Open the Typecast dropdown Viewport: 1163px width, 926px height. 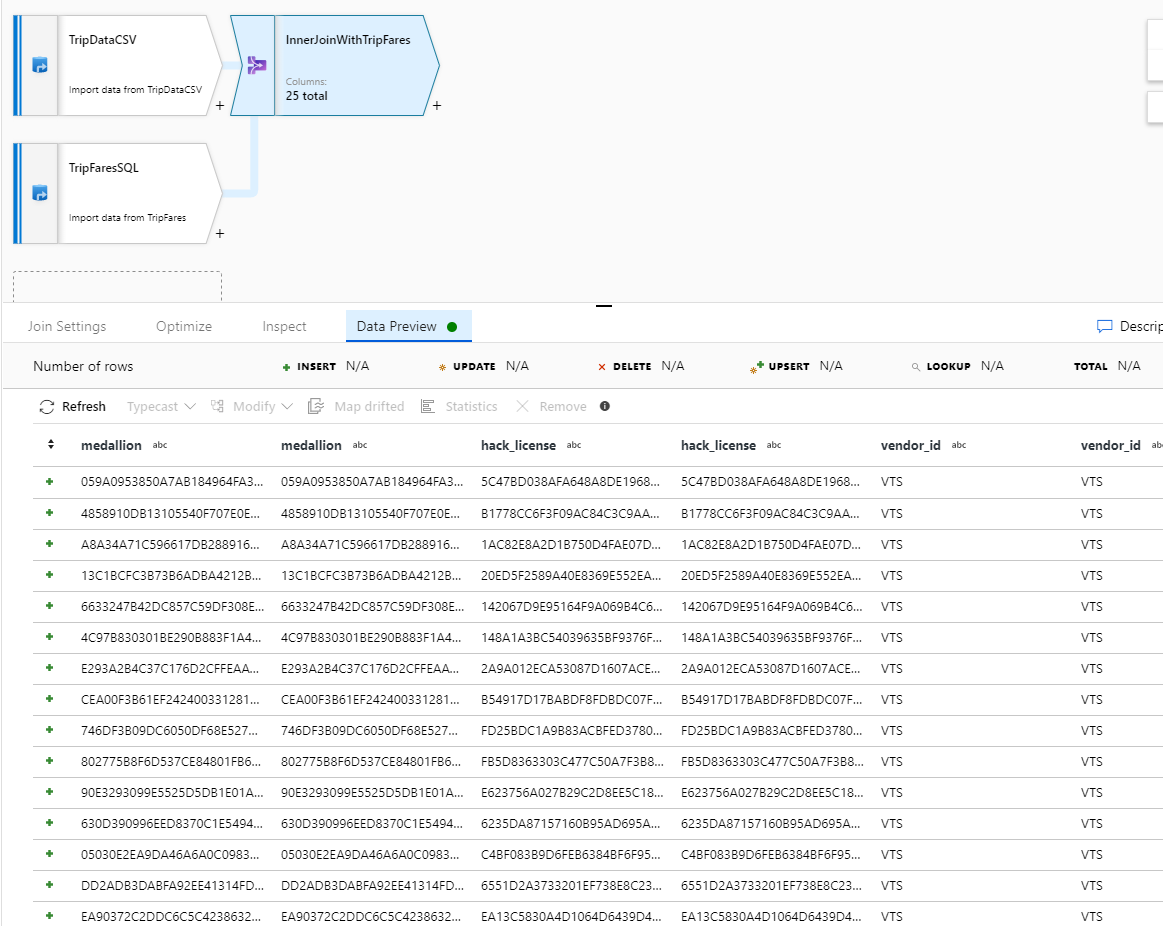pos(160,406)
